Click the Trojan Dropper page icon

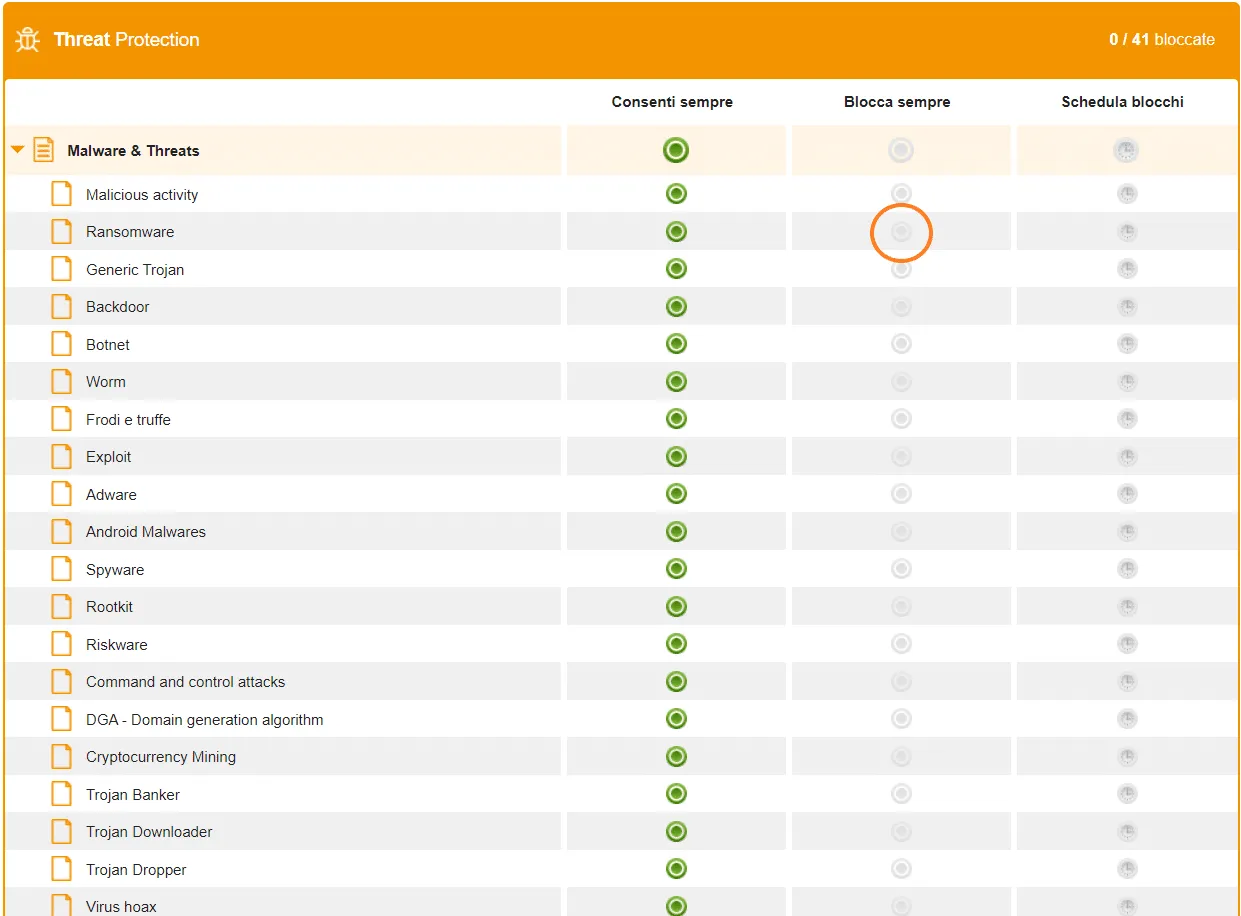tap(62, 869)
